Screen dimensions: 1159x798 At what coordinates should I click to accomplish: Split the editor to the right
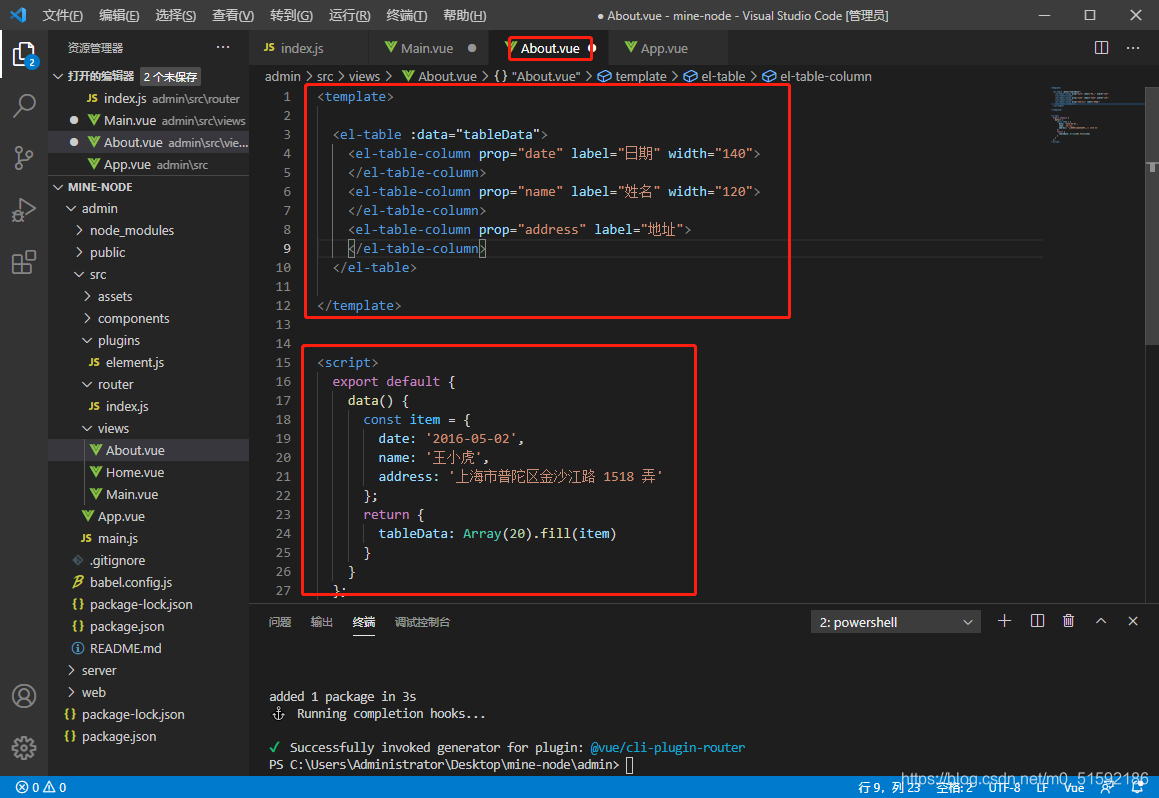pyautogui.click(x=1101, y=48)
